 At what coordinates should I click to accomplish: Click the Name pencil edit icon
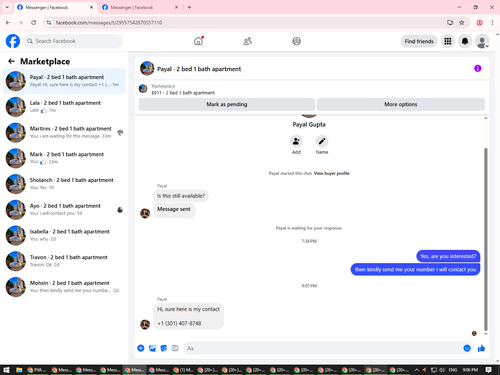(x=322, y=141)
